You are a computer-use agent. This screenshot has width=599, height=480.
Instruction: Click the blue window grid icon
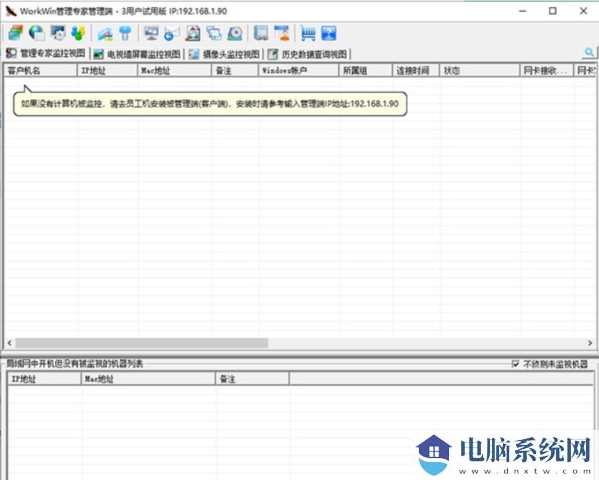tap(329, 33)
